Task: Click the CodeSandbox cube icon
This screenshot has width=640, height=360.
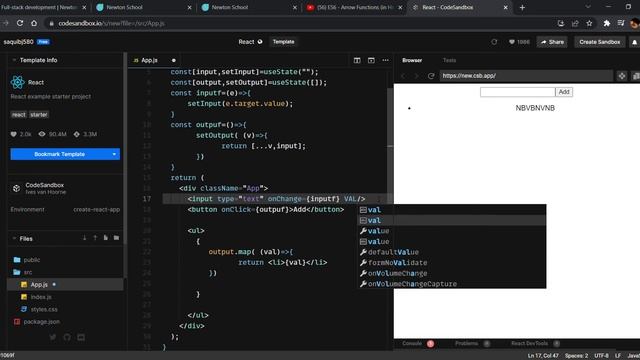Action: coord(16,188)
